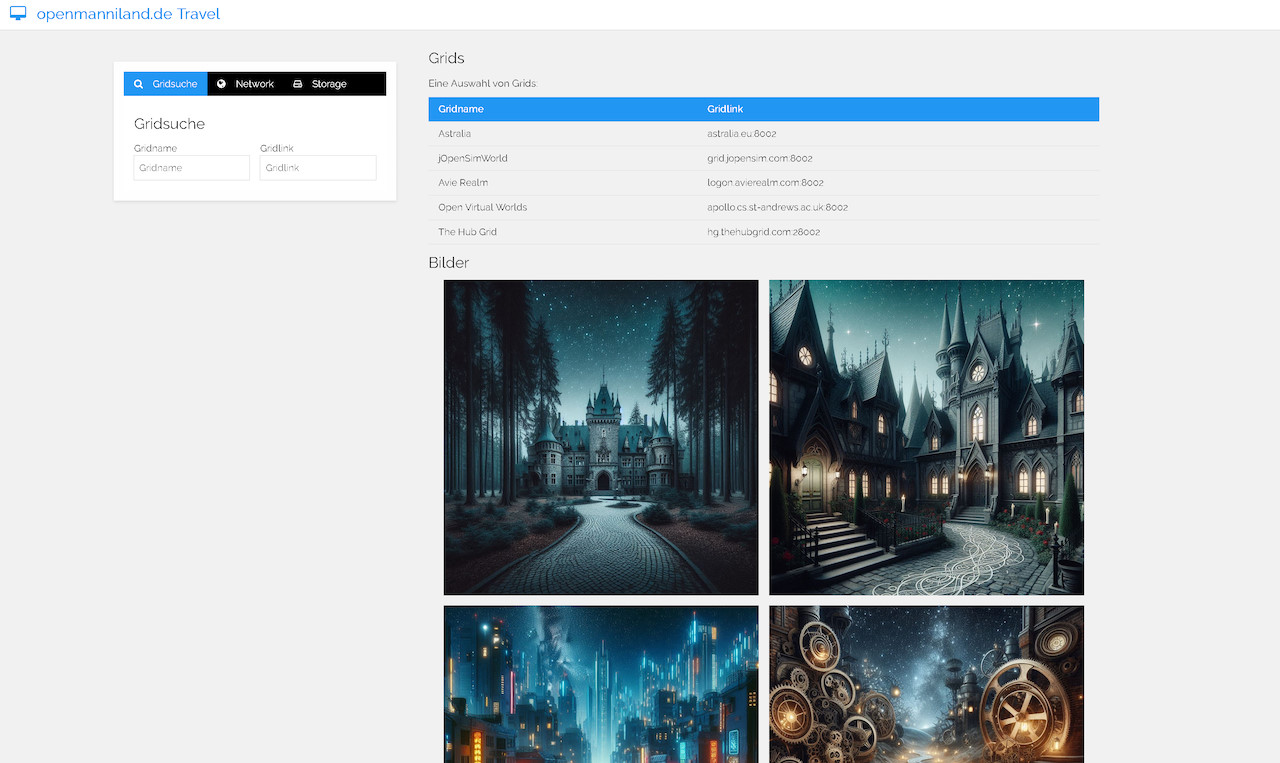Screen dimensions: 1280x763
Task: Select the Astralia grid row
Action: coord(455,134)
